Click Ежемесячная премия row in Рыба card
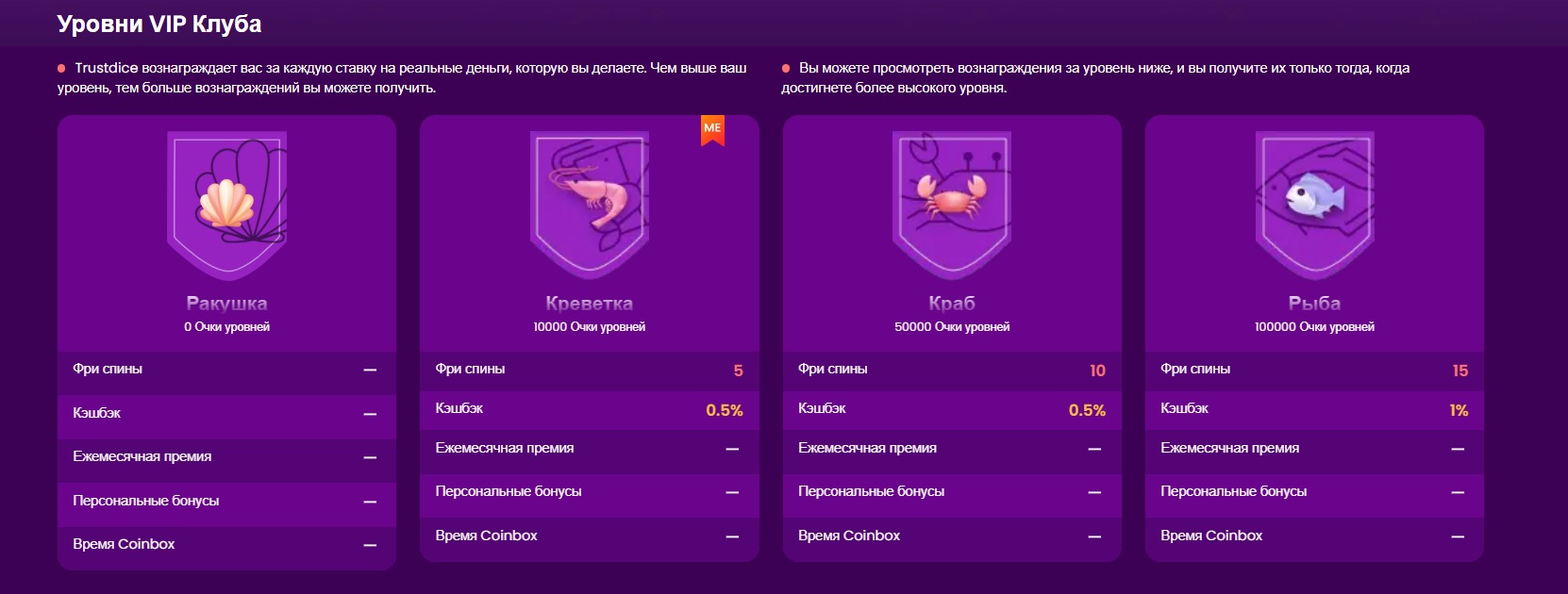The width and height of the screenshot is (1568, 594). [1314, 449]
